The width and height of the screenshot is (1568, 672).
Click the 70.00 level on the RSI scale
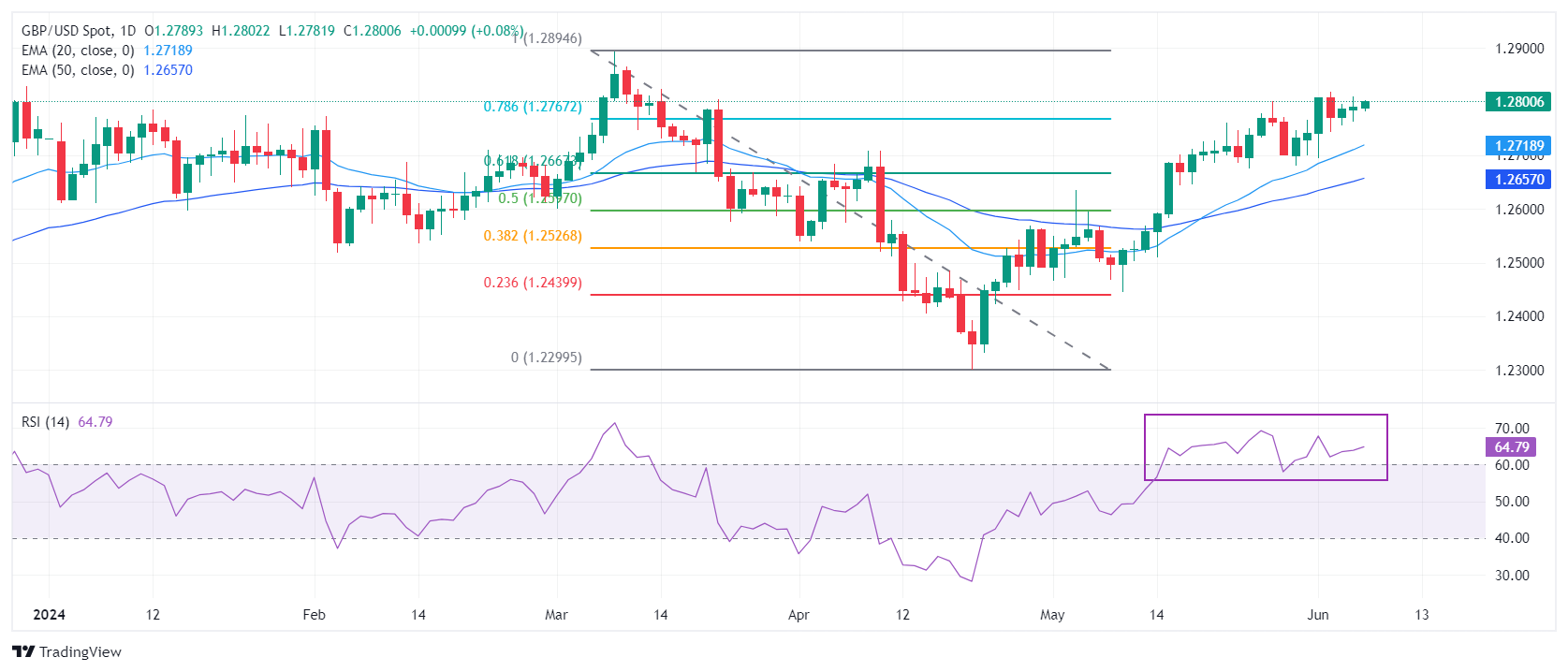point(1512,429)
